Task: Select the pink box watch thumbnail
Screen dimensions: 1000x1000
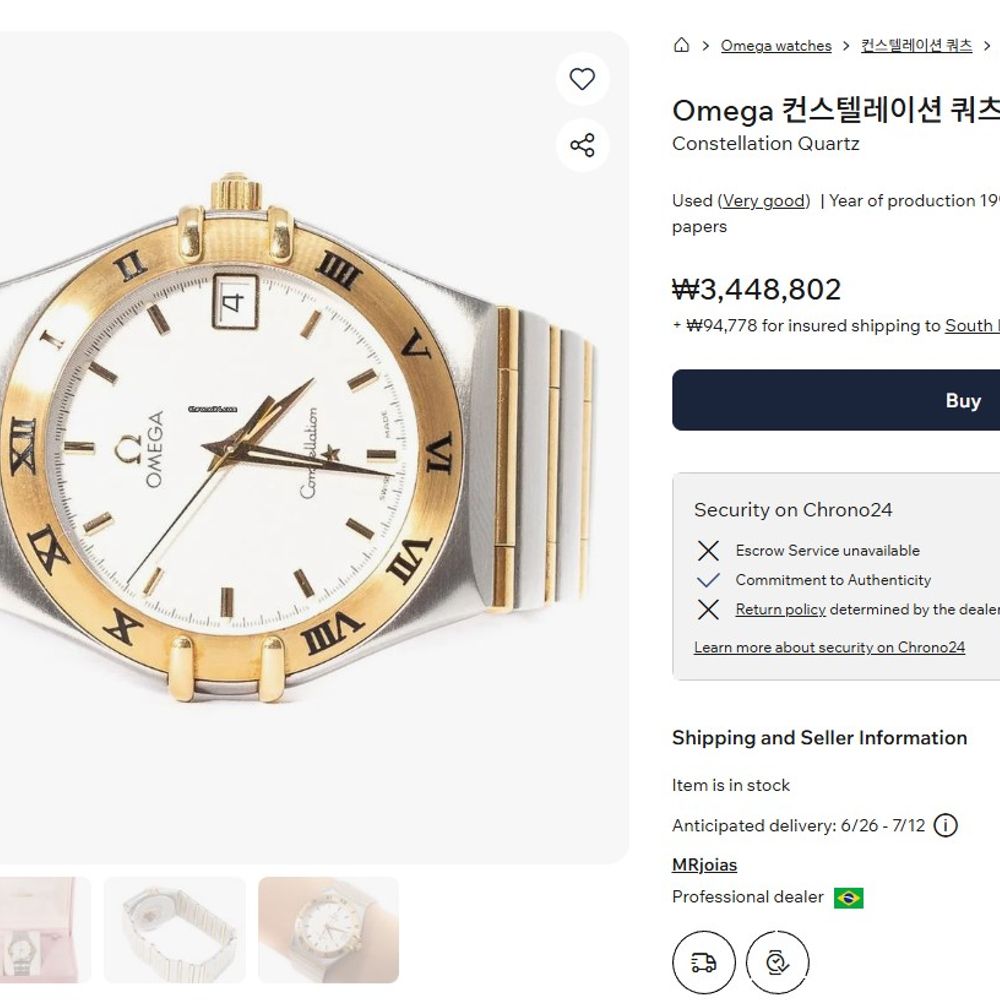Action: point(45,930)
